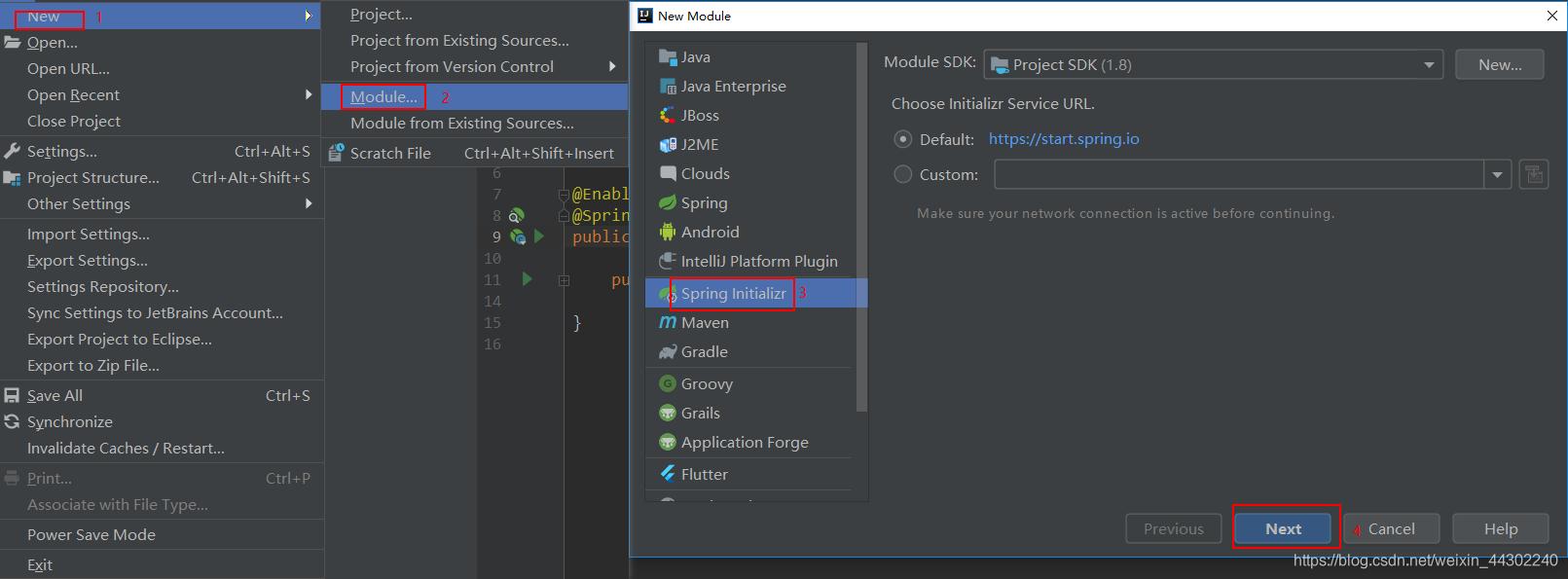Click the Flutter icon
The height and width of the screenshot is (579, 1568).
[668, 474]
